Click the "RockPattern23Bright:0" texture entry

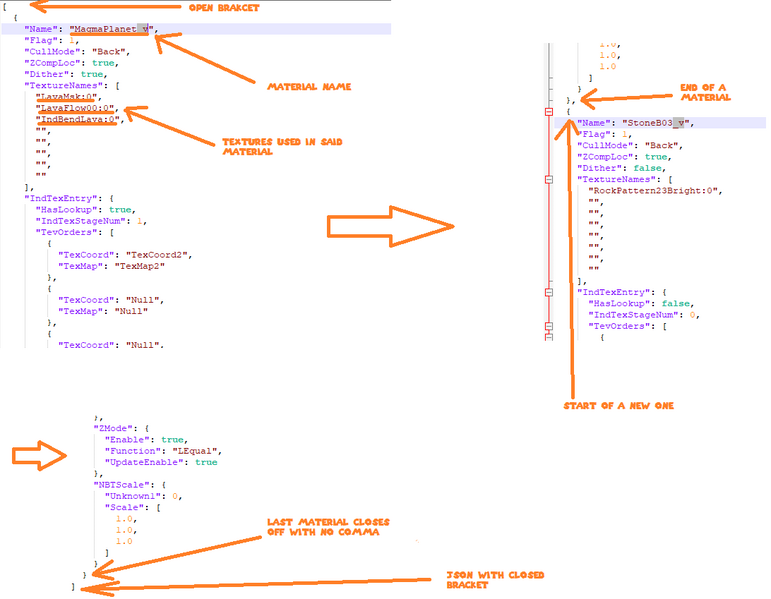pos(653,191)
